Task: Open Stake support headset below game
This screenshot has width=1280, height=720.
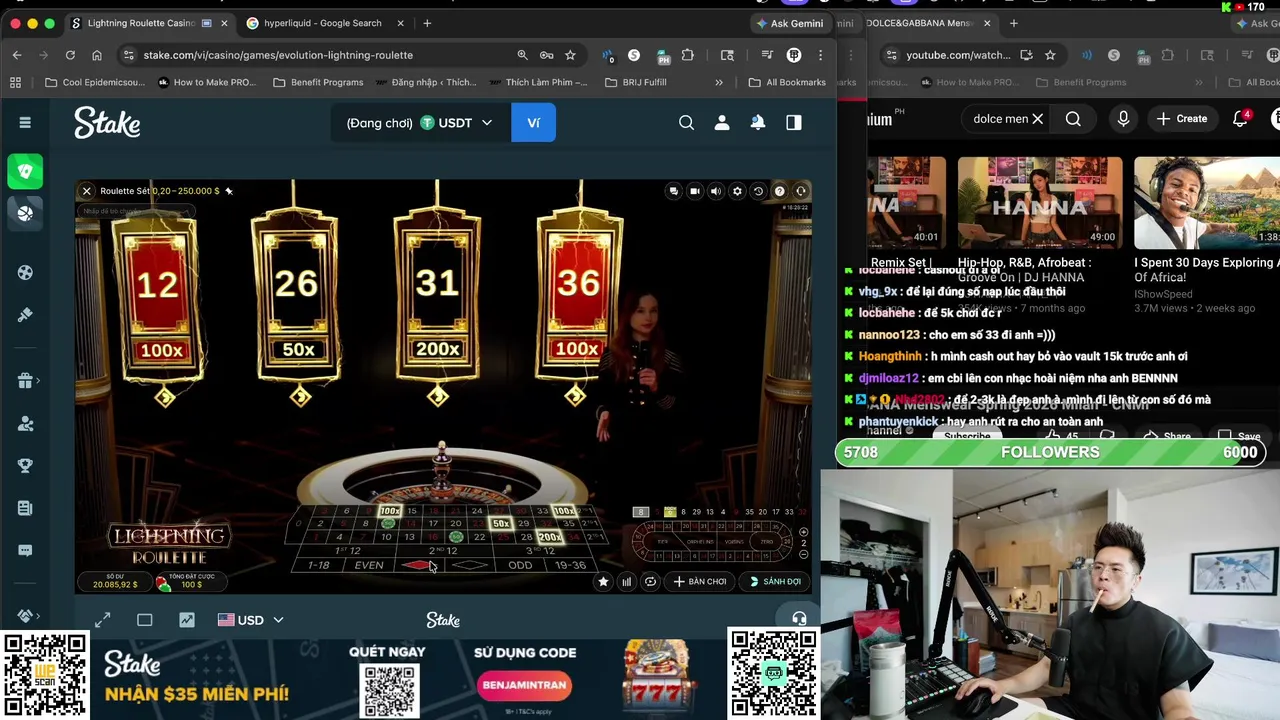Action: click(x=799, y=618)
